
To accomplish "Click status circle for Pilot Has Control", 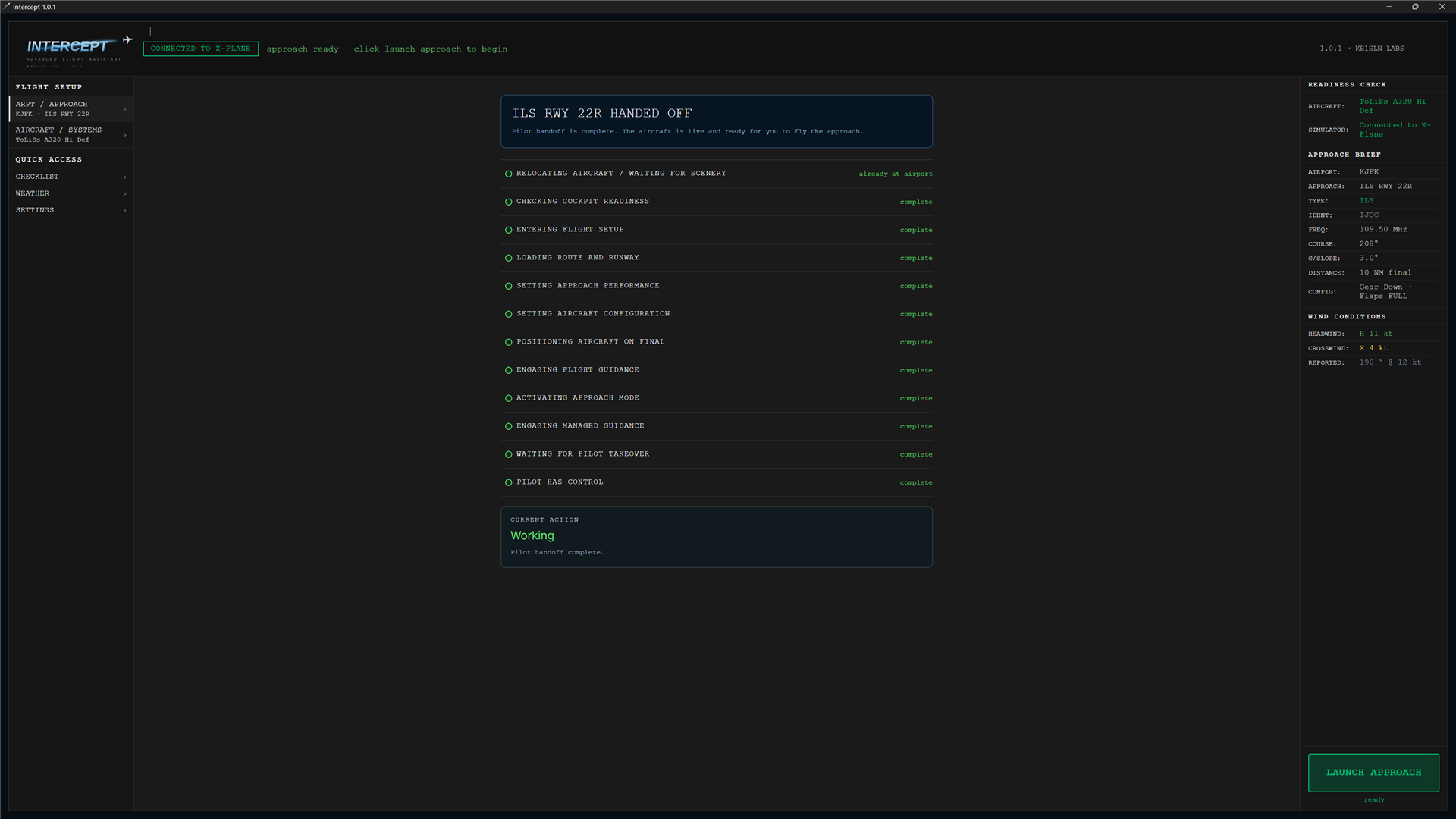I will (x=508, y=482).
